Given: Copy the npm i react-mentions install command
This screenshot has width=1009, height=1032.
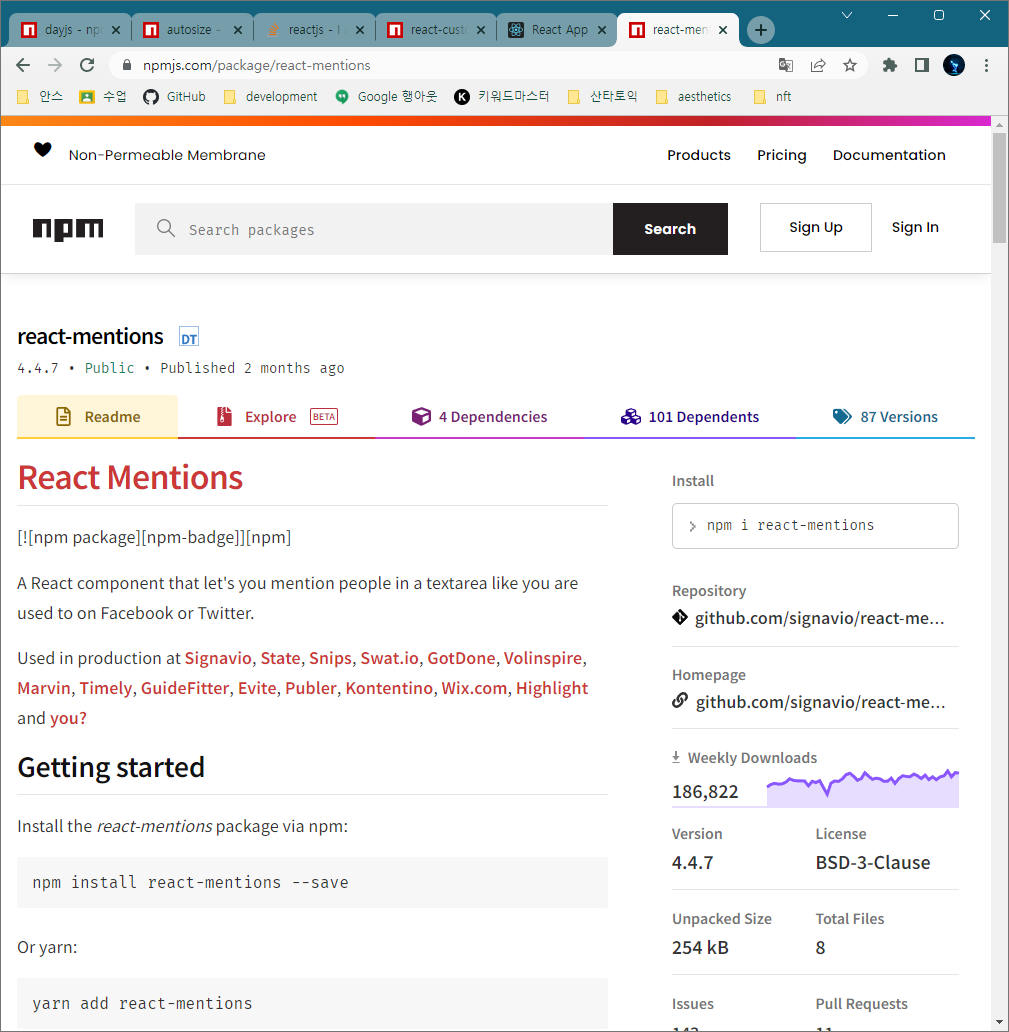Looking at the screenshot, I should (x=815, y=525).
